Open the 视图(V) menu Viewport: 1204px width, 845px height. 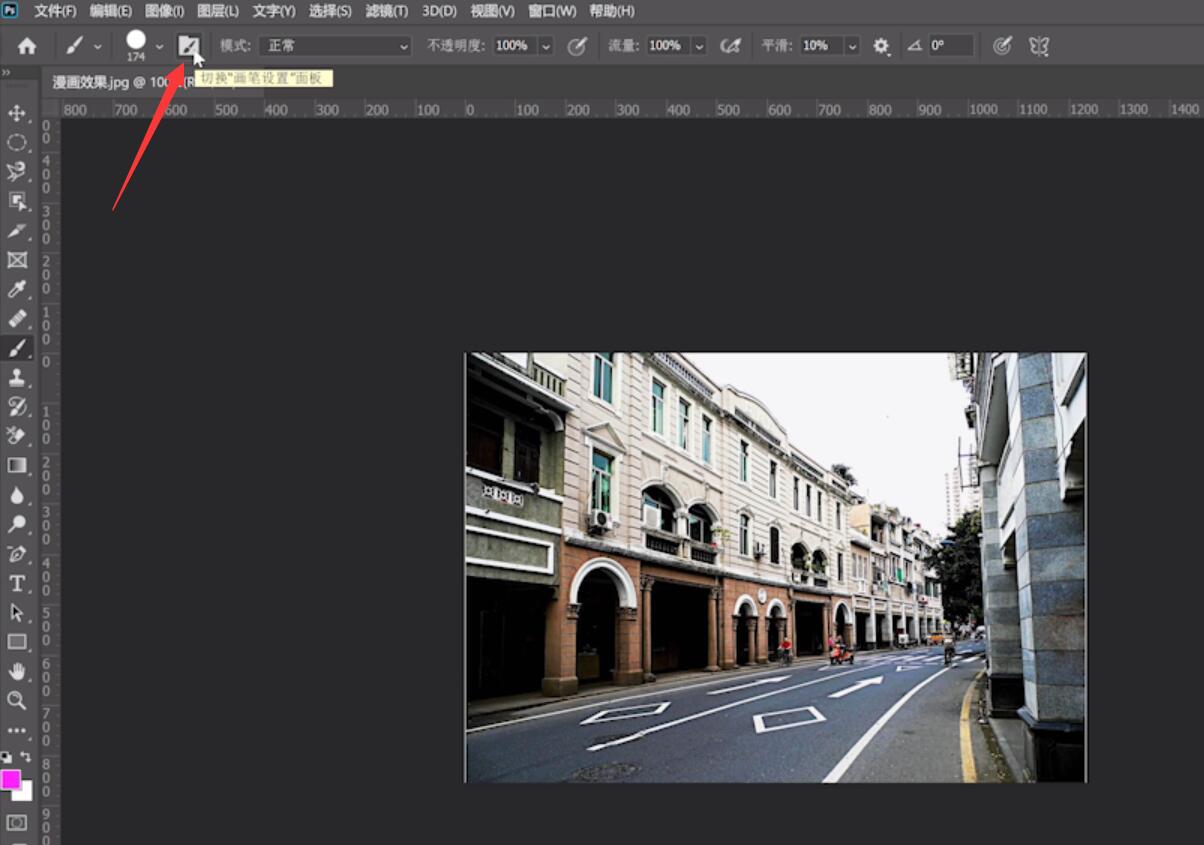(x=492, y=11)
